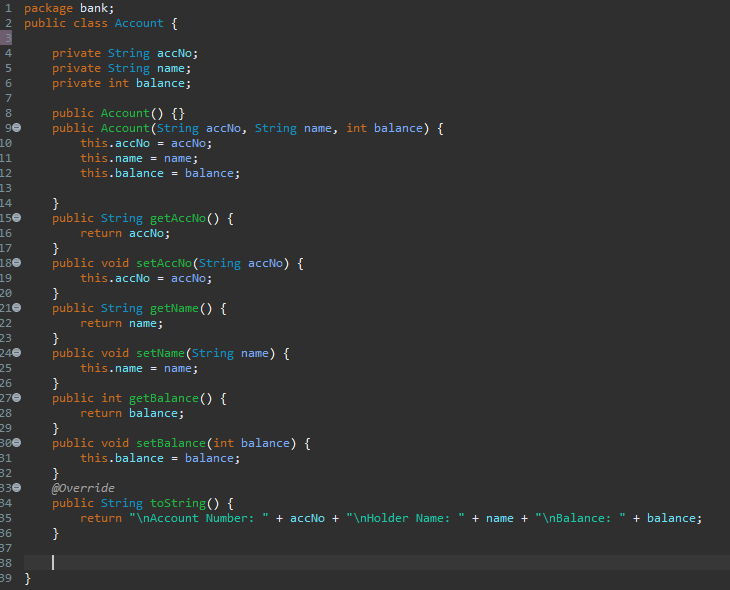This screenshot has width=730, height=590.
Task: Click the string "\nHolder Name: " on line 35
Action: point(405,518)
